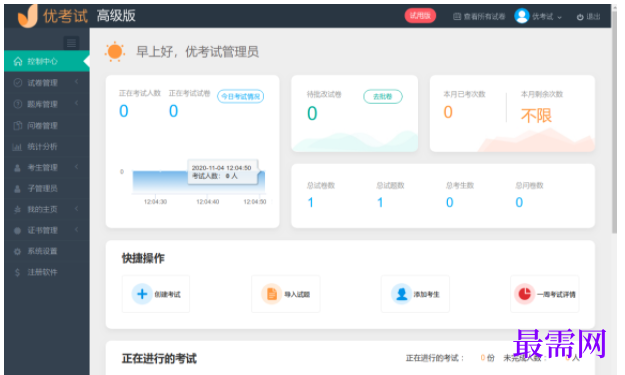This screenshot has width=625, height=375.
Task: Click the 今日考试情况 button
Action: click(240, 96)
